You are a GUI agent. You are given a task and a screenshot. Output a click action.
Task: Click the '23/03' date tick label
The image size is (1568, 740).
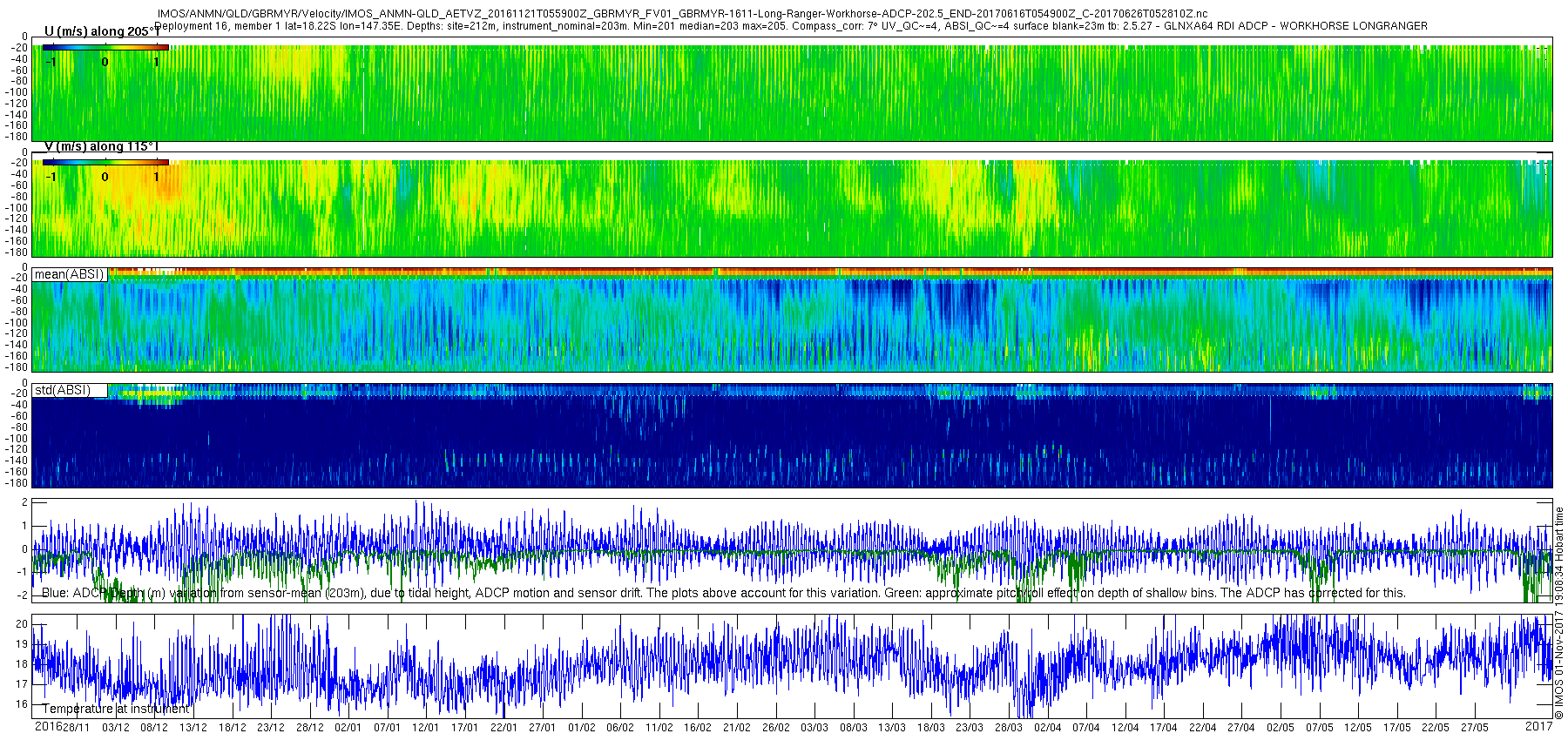pyautogui.click(x=970, y=727)
